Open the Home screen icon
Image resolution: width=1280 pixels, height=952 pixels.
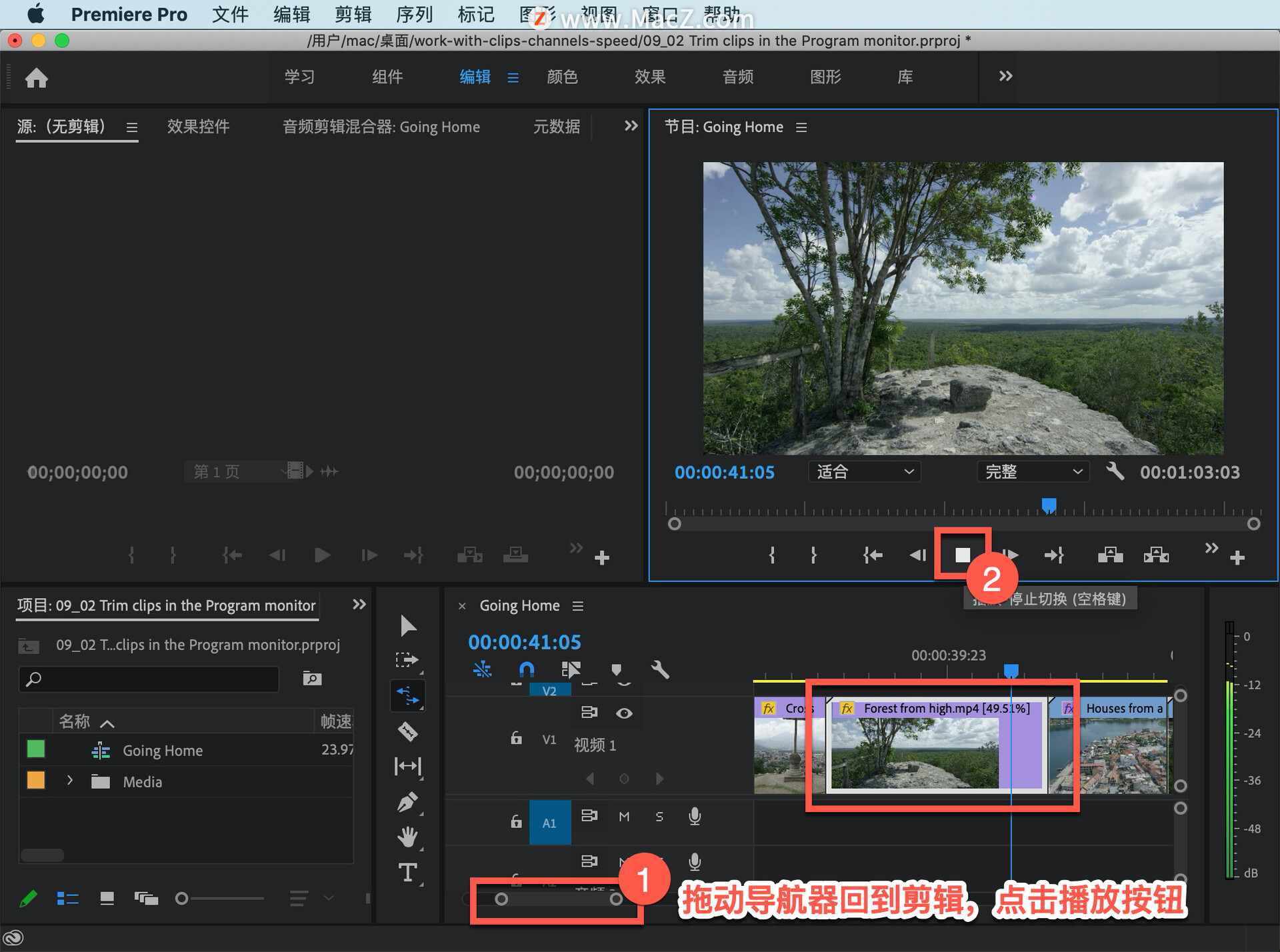tap(37, 78)
